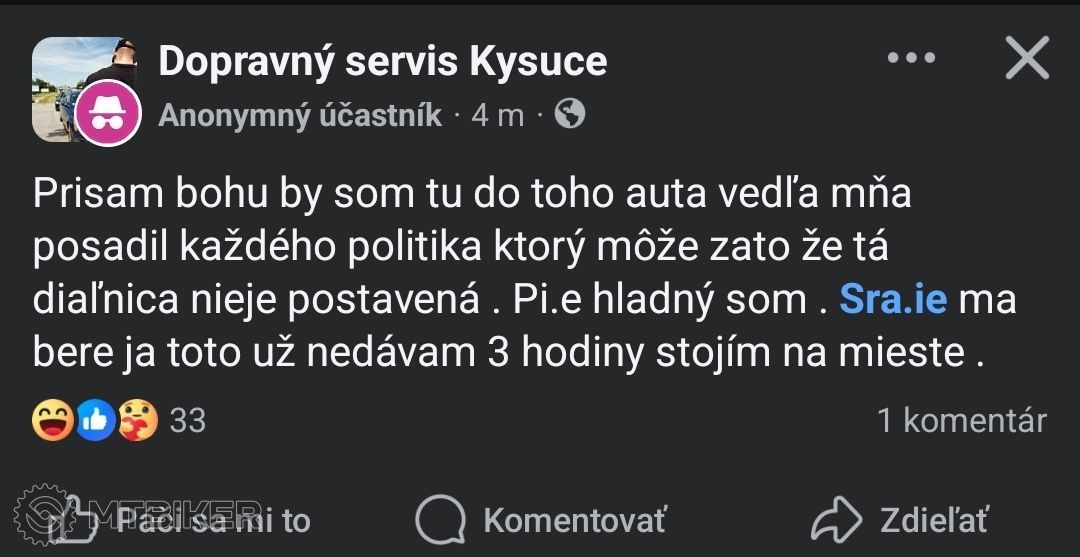This screenshot has width=1080, height=557.
Task: Click the laughing Haha reaction emoji
Action: tap(52, 421)
